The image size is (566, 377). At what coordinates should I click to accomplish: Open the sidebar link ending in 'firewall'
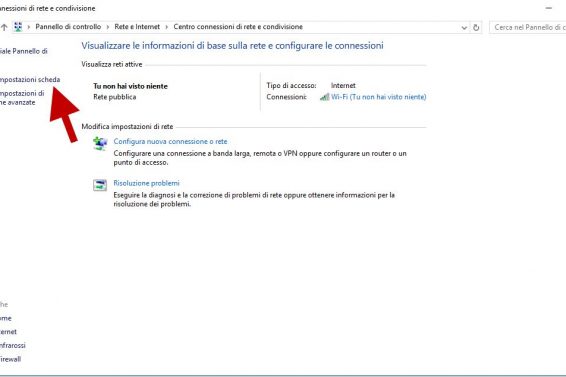(10, 359)
